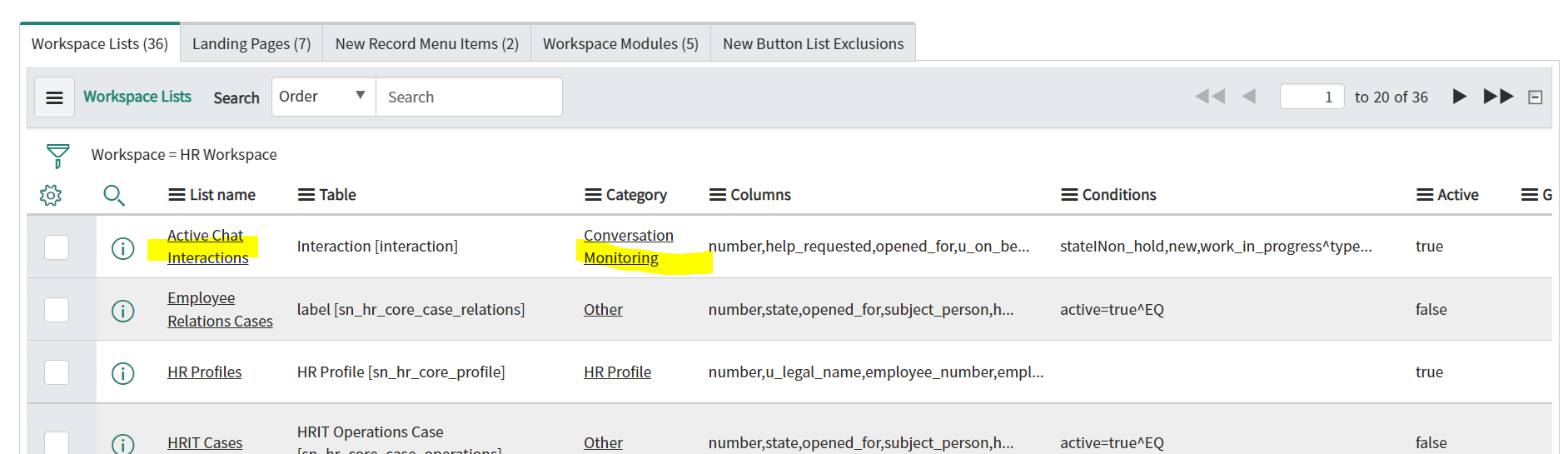The height and width of the screenshot is (454, 1568).
Task: Go to the first page of results
Action: pos(1210,97)
